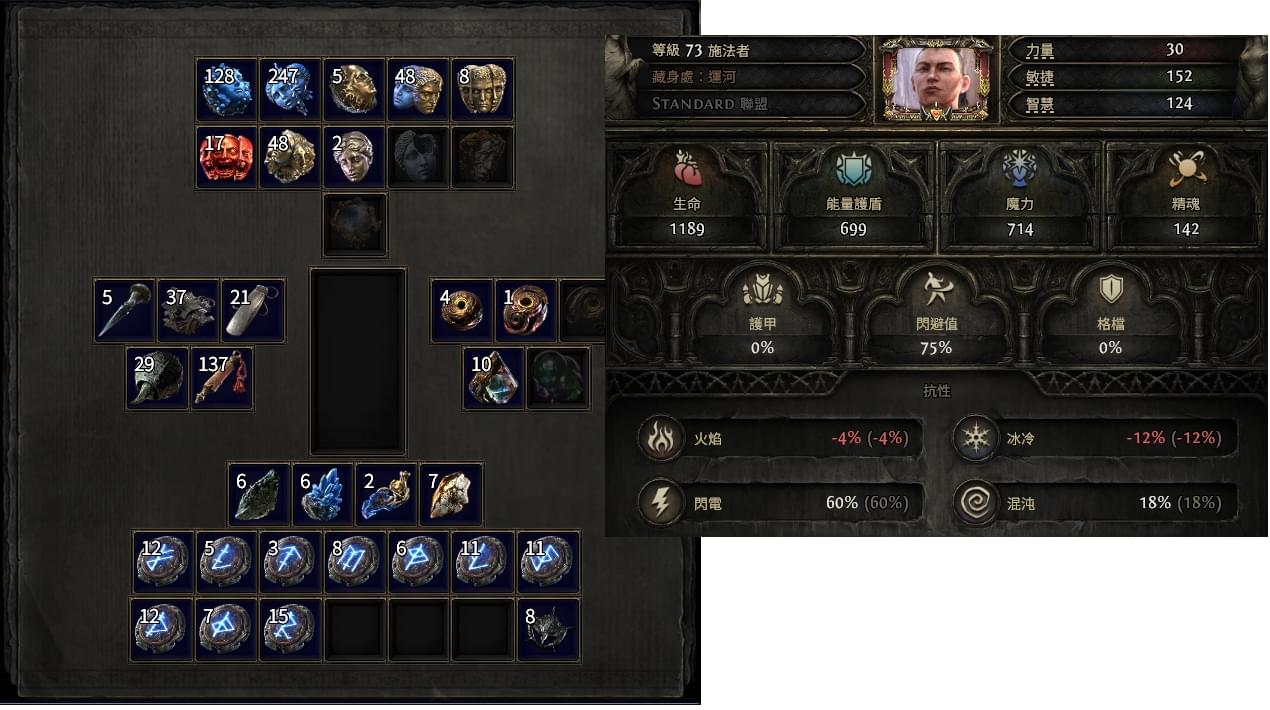
Task: Choose the helmet item with count 29
Action: point(158,378)
